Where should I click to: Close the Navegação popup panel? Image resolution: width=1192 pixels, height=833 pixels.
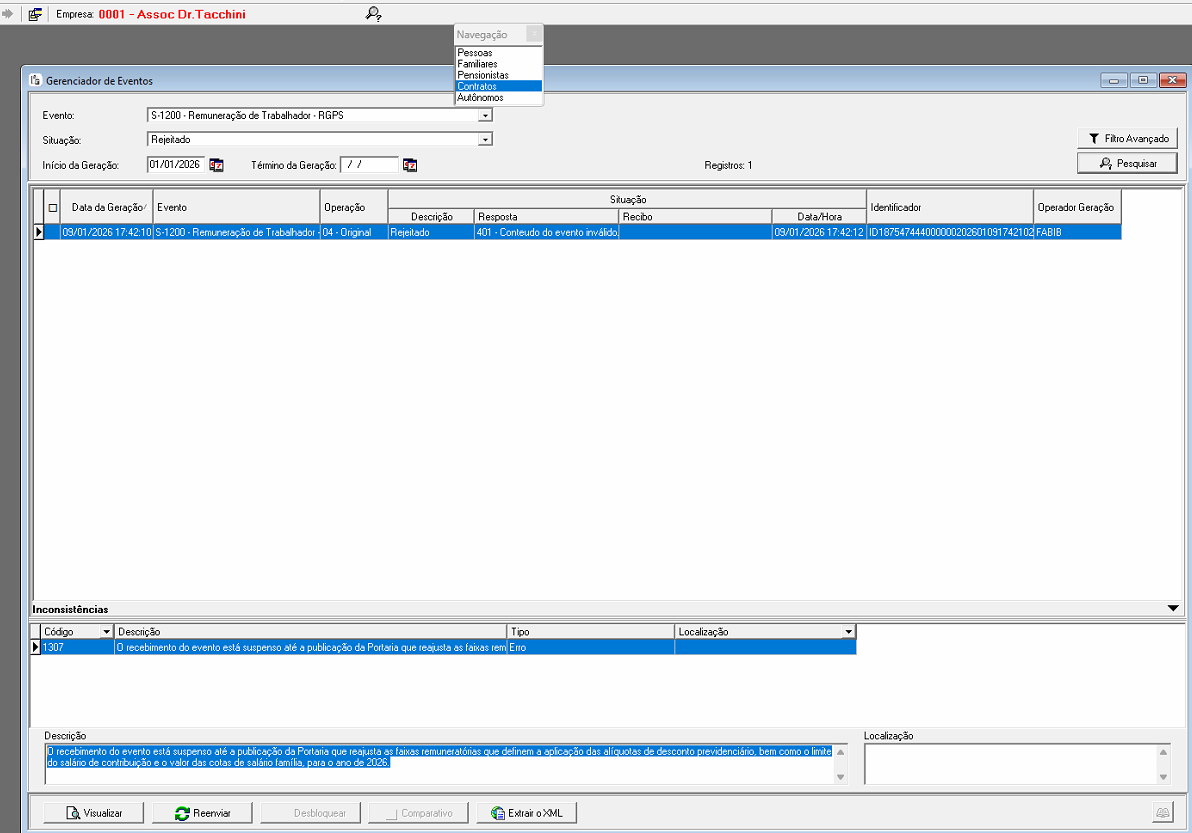[x=535, y=34]
